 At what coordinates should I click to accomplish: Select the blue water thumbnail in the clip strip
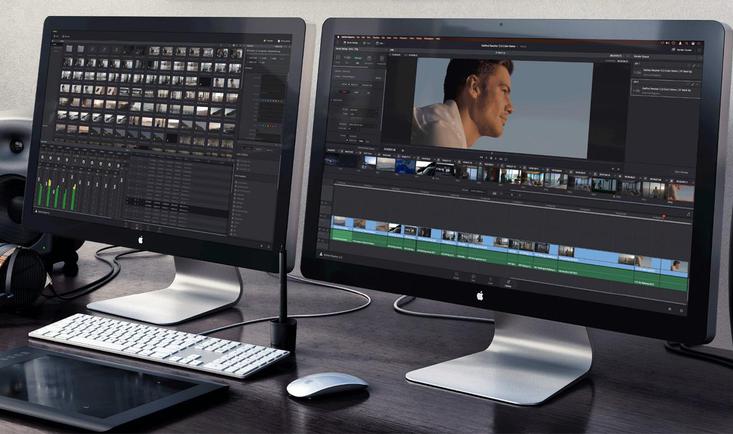point(405,166)
